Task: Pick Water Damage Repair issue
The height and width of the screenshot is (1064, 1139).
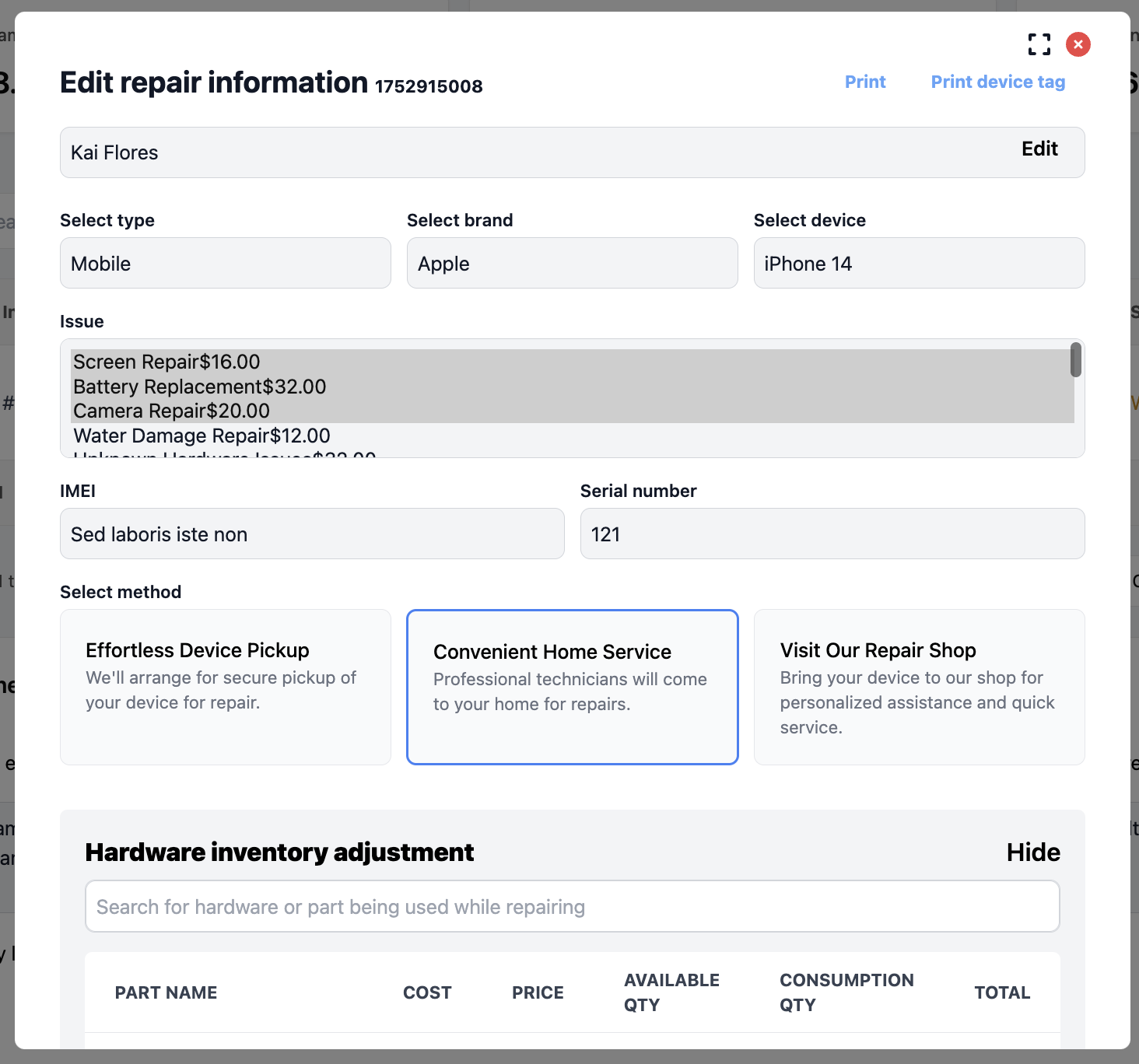Action: (202, 436)
